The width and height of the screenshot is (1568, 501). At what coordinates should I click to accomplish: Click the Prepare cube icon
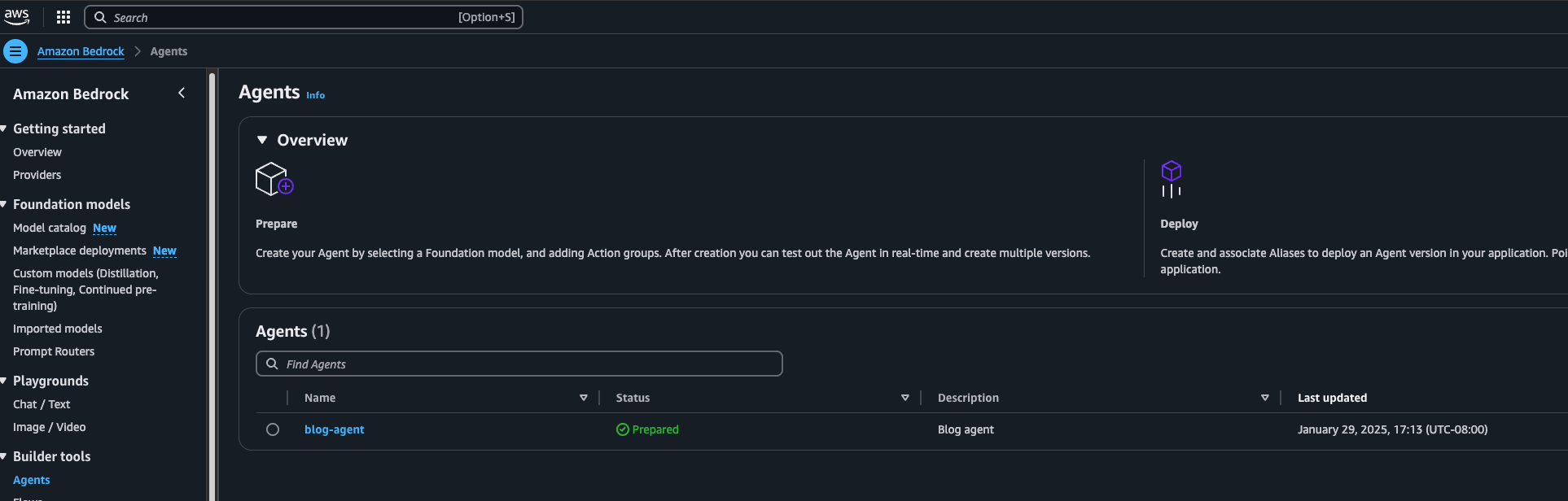[x=274, y=179]
